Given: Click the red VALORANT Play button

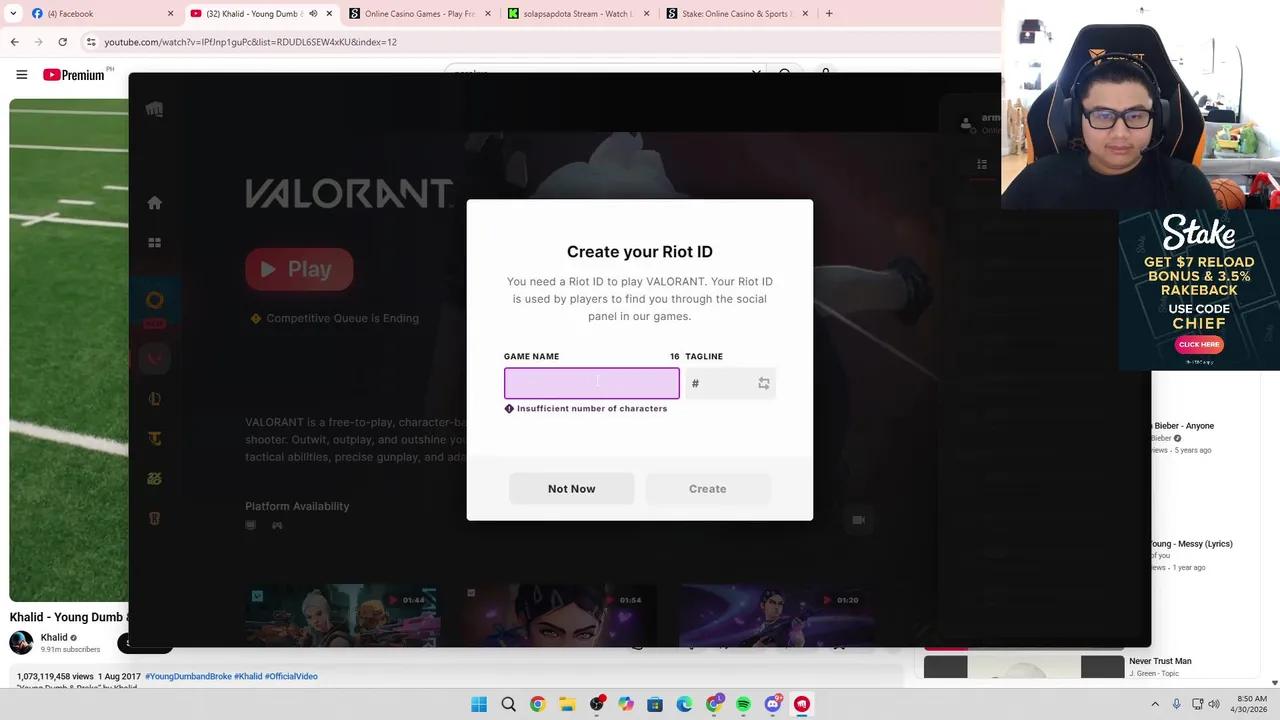Looking at the screenshot, I should (299, 269).
